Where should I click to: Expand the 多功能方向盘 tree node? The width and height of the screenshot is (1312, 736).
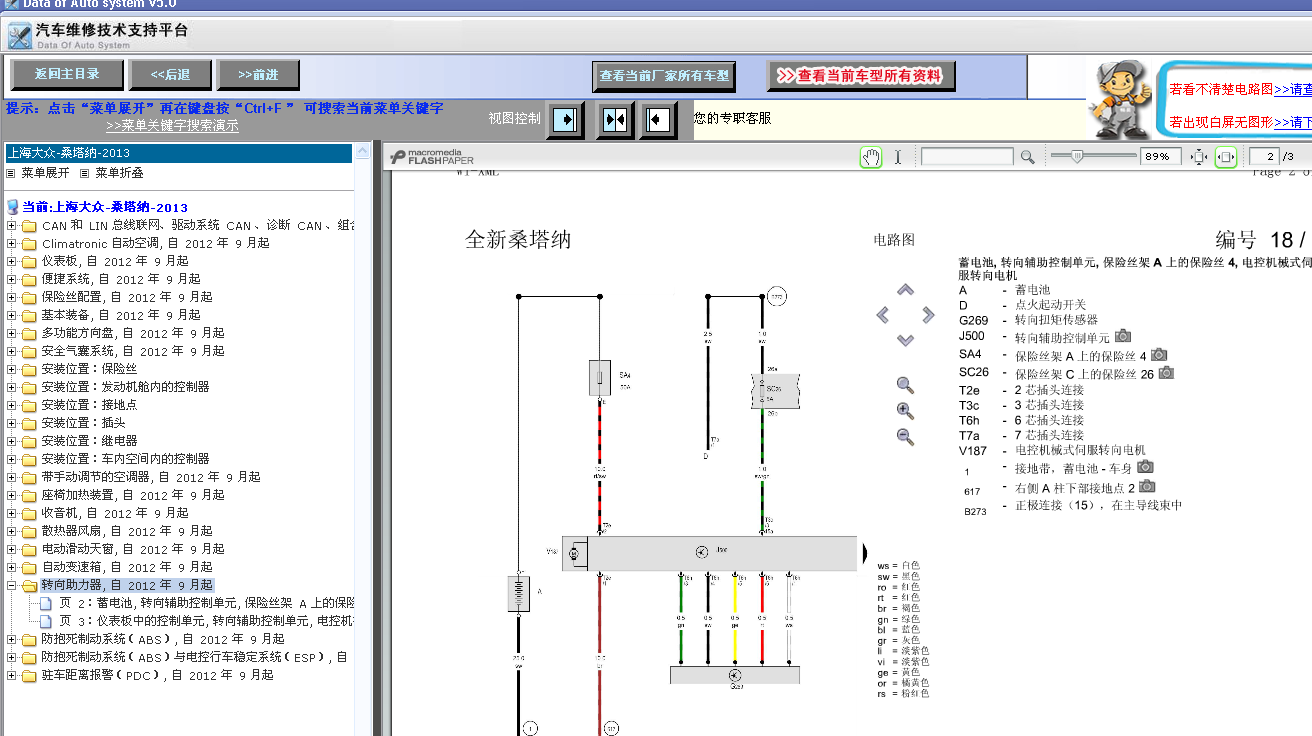[x=12, y=333]
